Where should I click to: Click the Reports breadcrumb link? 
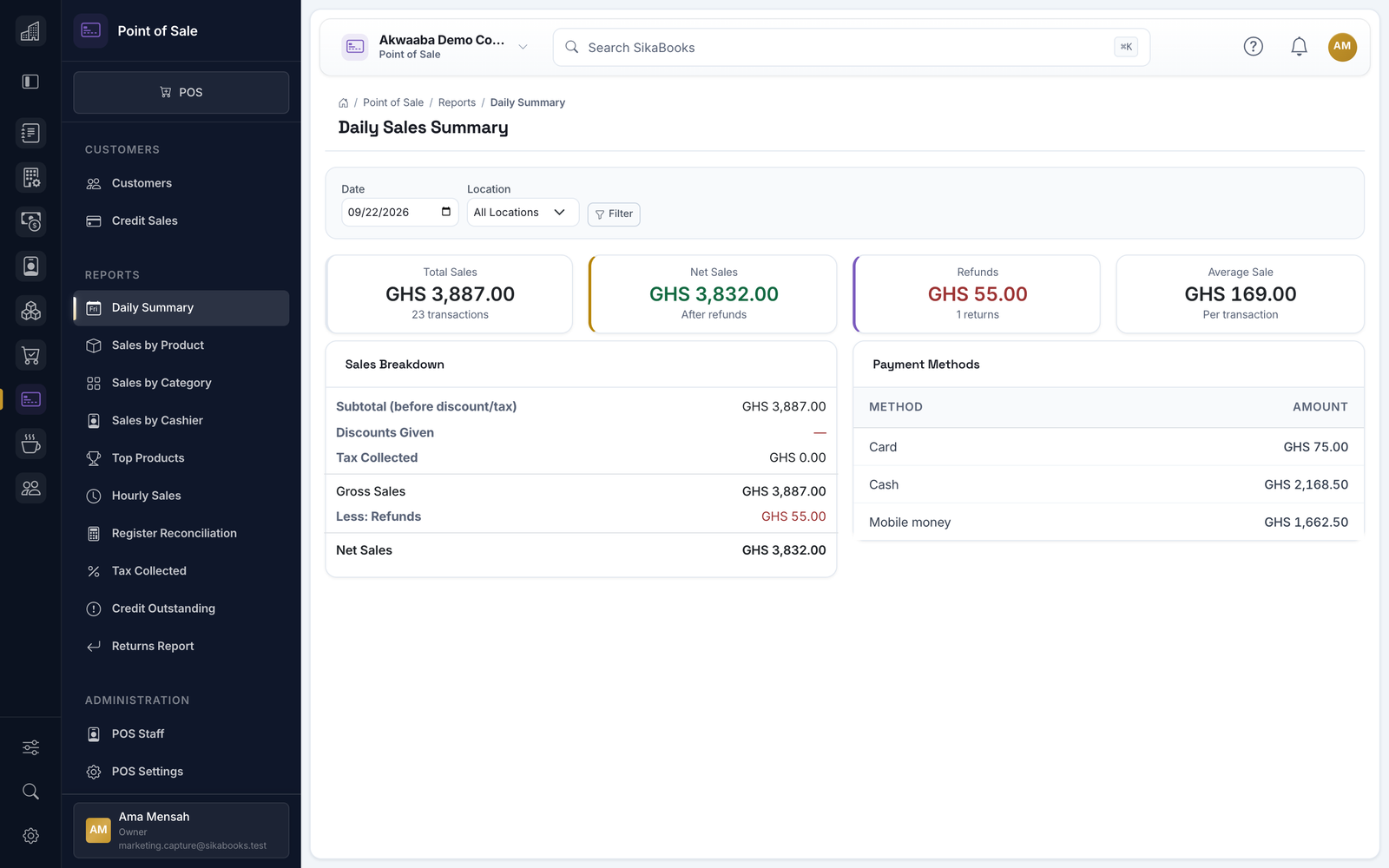point(457,102)
